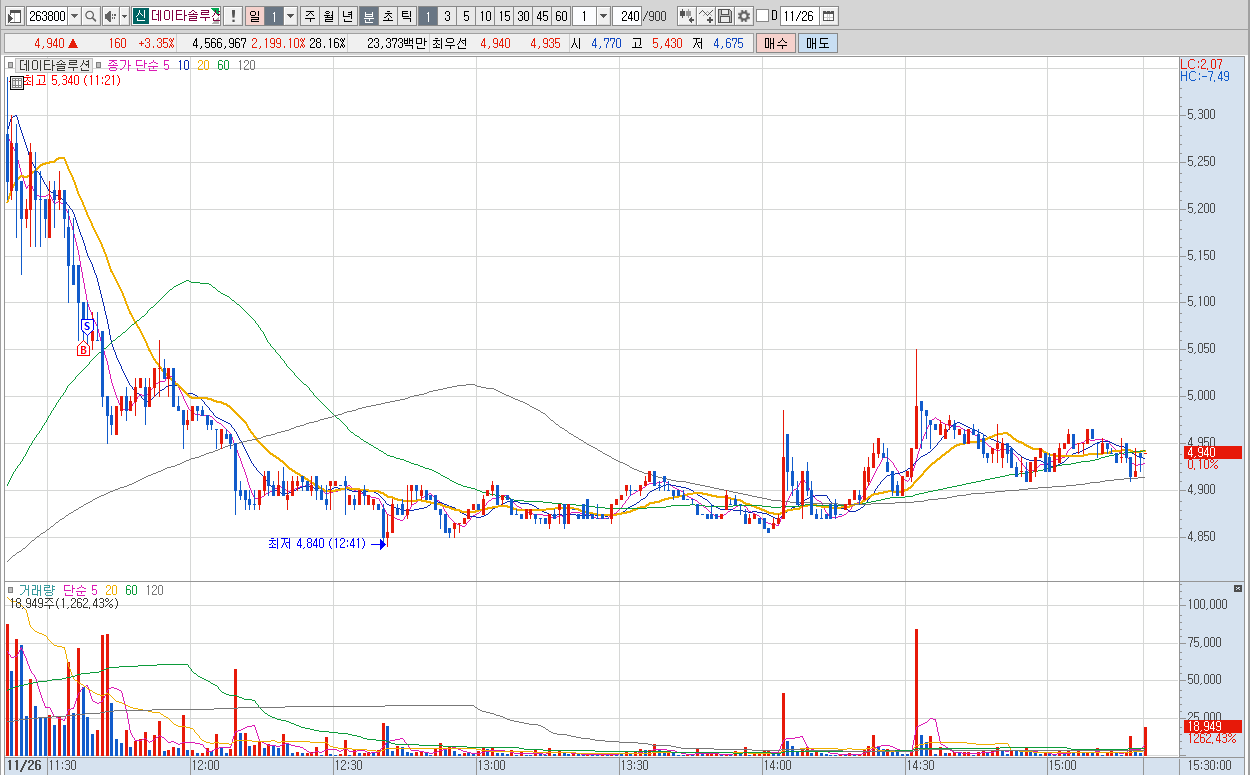Screen dimensions: 1250x775
Task: Click the 매수 buy button
Action: [774, 43]
